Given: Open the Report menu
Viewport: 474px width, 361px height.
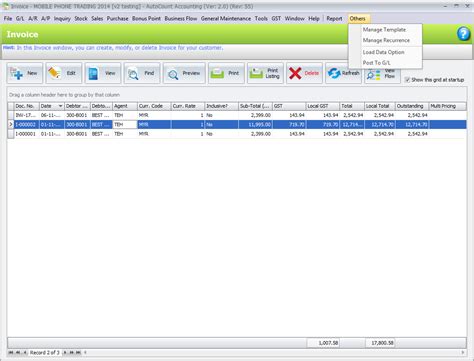Looking at the screenshot, I should tap(334, 19).
